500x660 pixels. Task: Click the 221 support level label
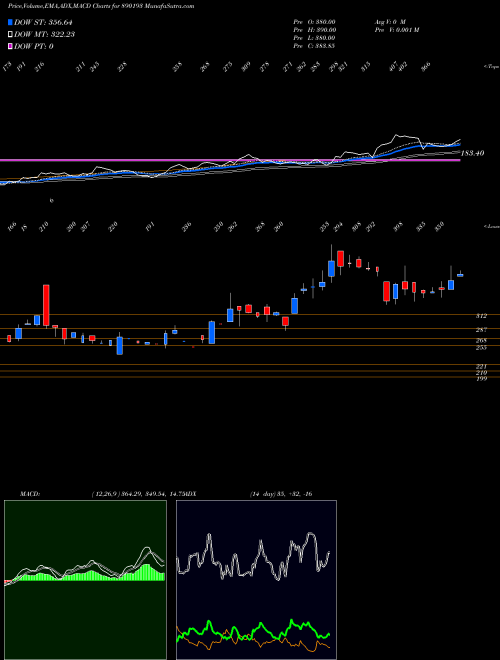coord(481,367)
